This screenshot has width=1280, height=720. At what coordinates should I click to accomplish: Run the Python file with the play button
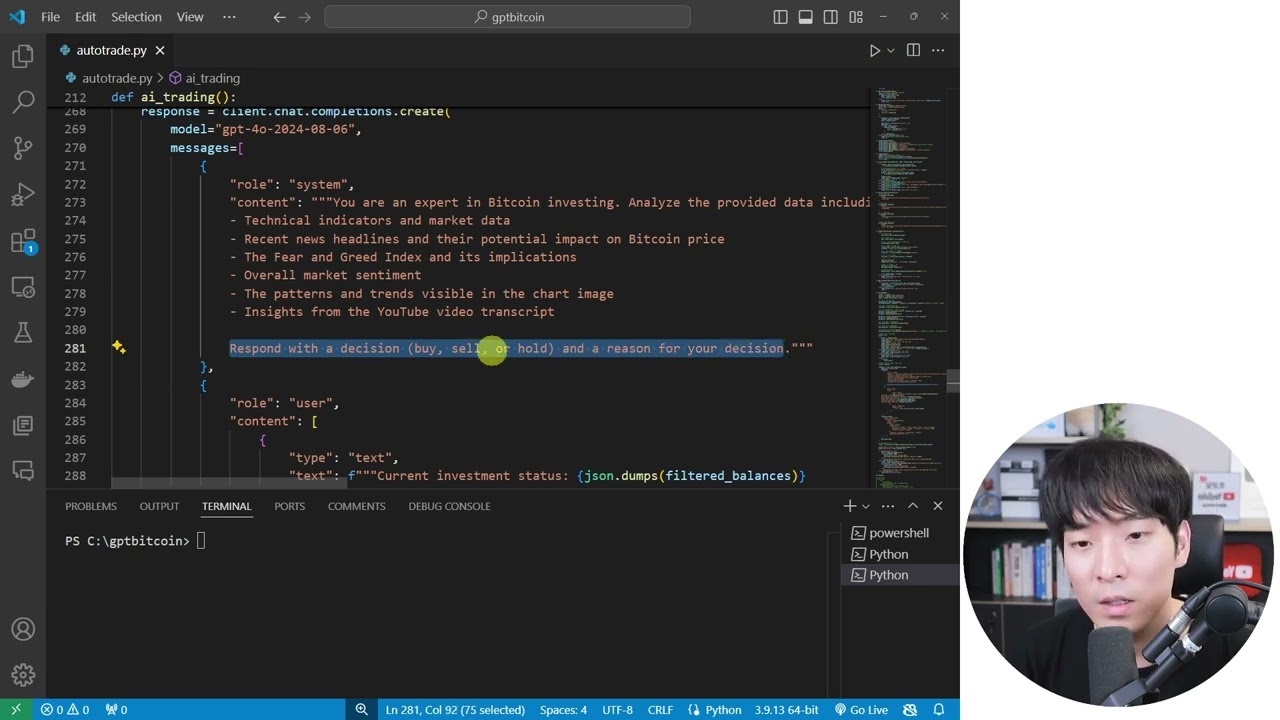(874, 50)
